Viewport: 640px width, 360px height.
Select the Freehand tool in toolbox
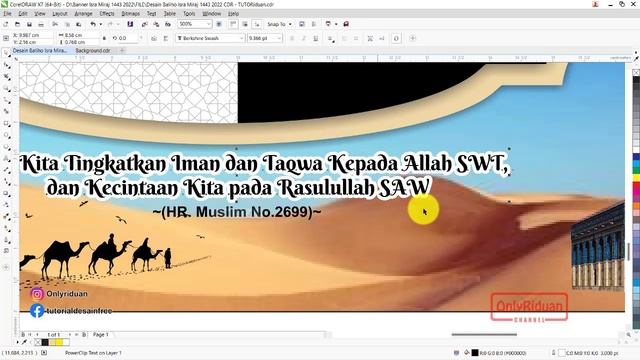pyautogui.click(x=6, y=100)
